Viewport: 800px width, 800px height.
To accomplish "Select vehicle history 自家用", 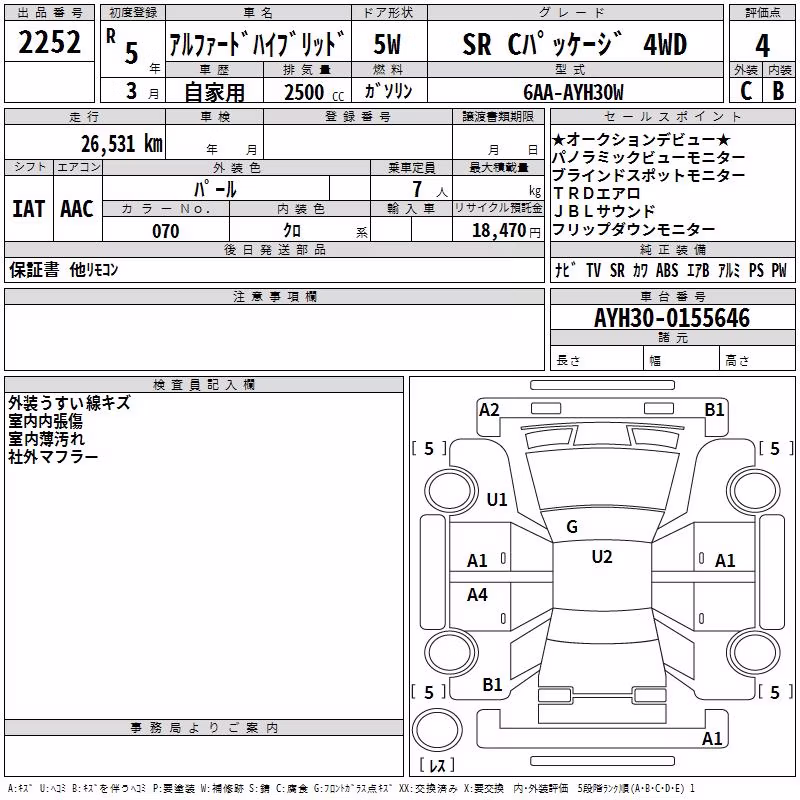I will 214,92.
